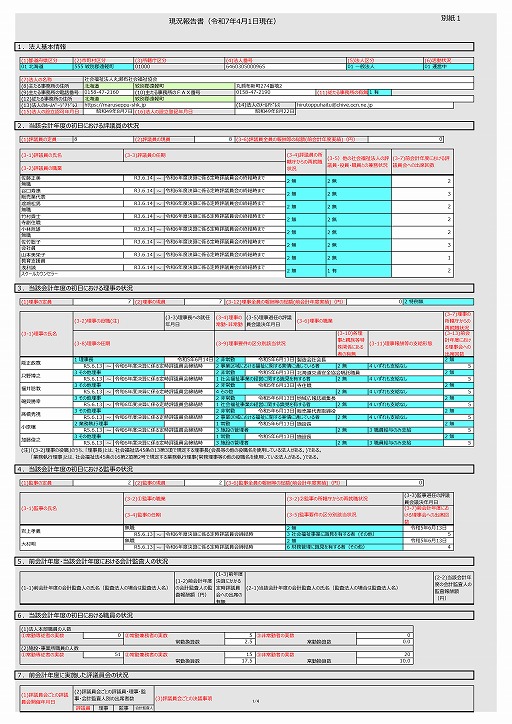The width and height of the screenshot is (512, 724).
Task: Select the 01 一般法人 cell
Action: (385, 66)
